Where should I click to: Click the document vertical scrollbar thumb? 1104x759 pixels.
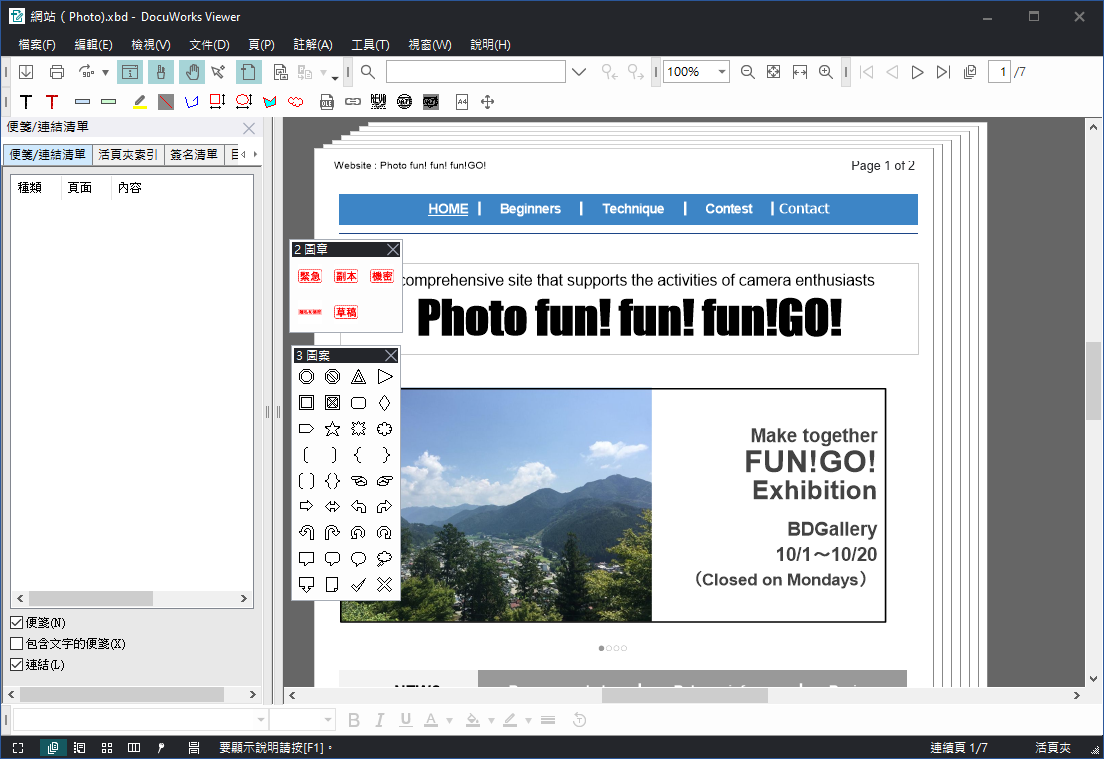tap(1093, 381)
